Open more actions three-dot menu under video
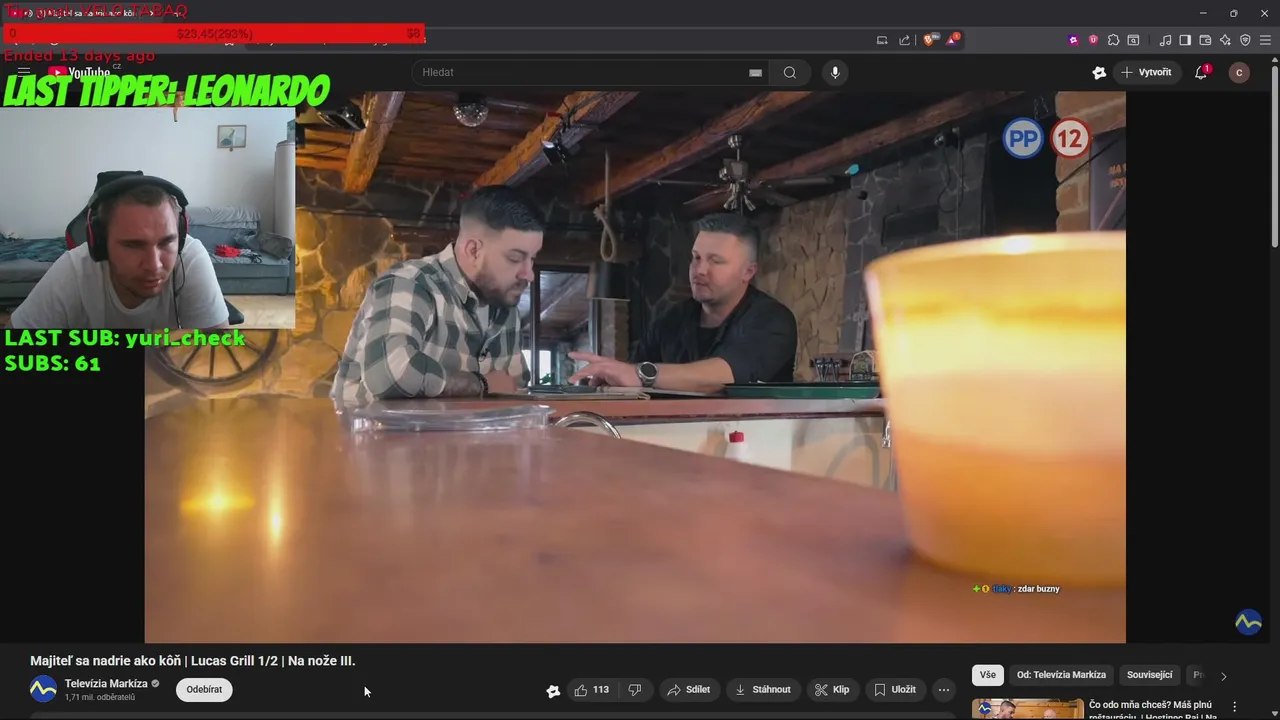Image resolution: width=1280 pixels, height=720 pixels. [x=944, y=690]
